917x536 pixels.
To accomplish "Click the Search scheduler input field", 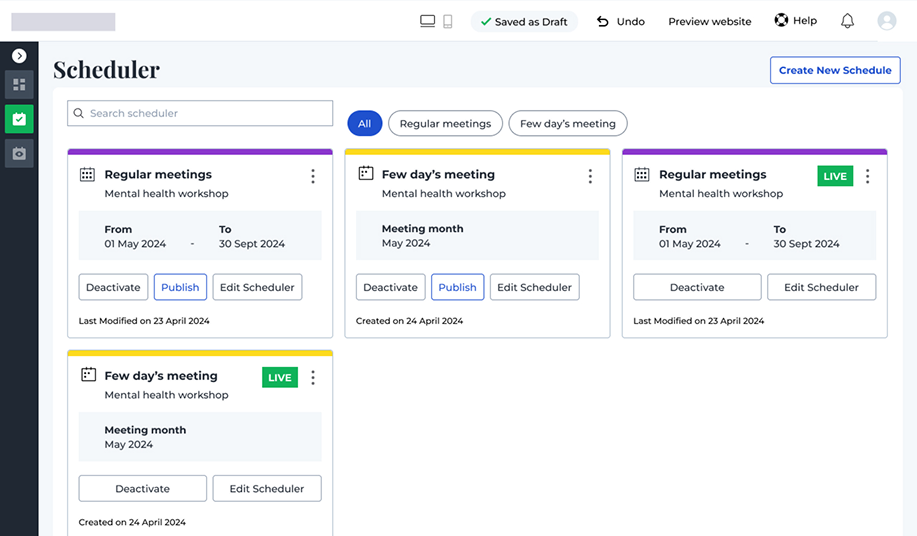I will point(200,113).
